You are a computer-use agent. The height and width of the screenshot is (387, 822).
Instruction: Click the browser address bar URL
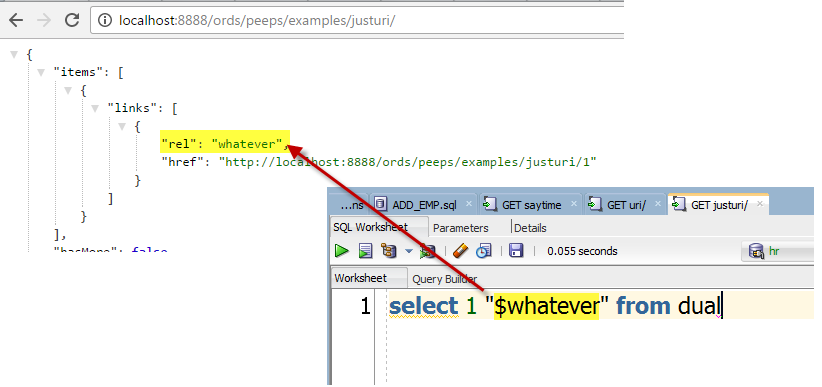257,20
